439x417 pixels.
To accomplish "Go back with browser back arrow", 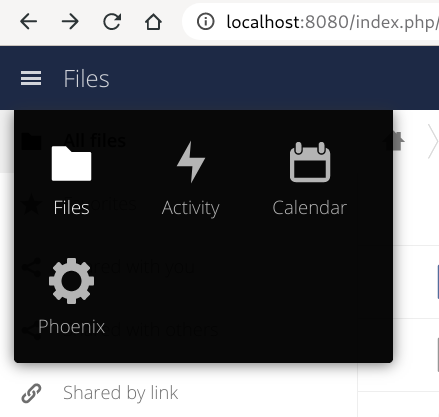I will pos(28,22).
